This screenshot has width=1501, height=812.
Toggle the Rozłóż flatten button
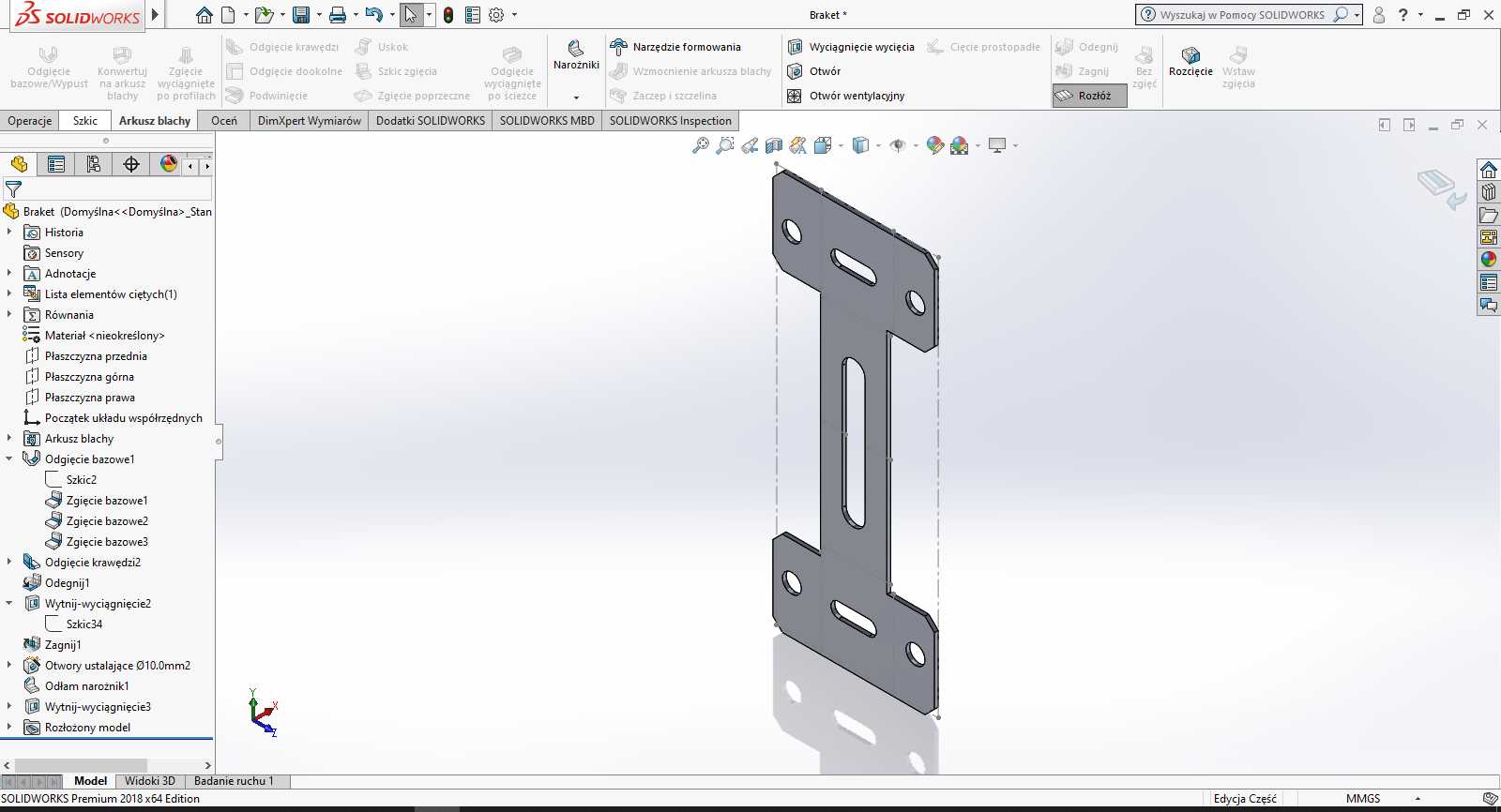tap(1089, 96)
